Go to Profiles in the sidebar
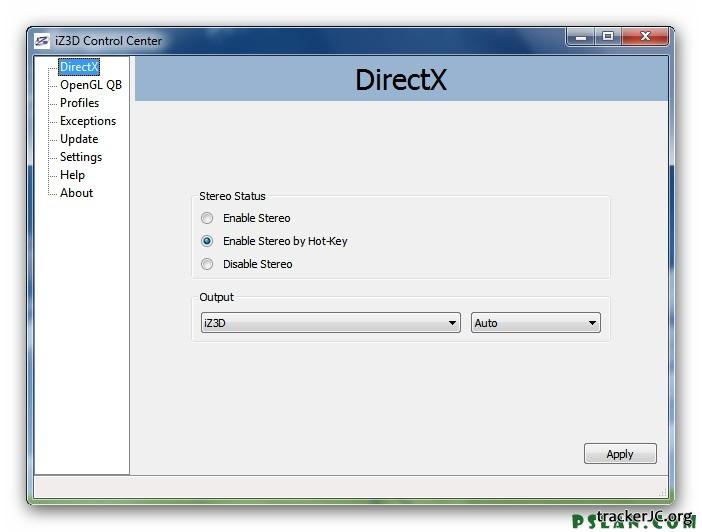This screenshot has height=532, width=702. (79, 103)
